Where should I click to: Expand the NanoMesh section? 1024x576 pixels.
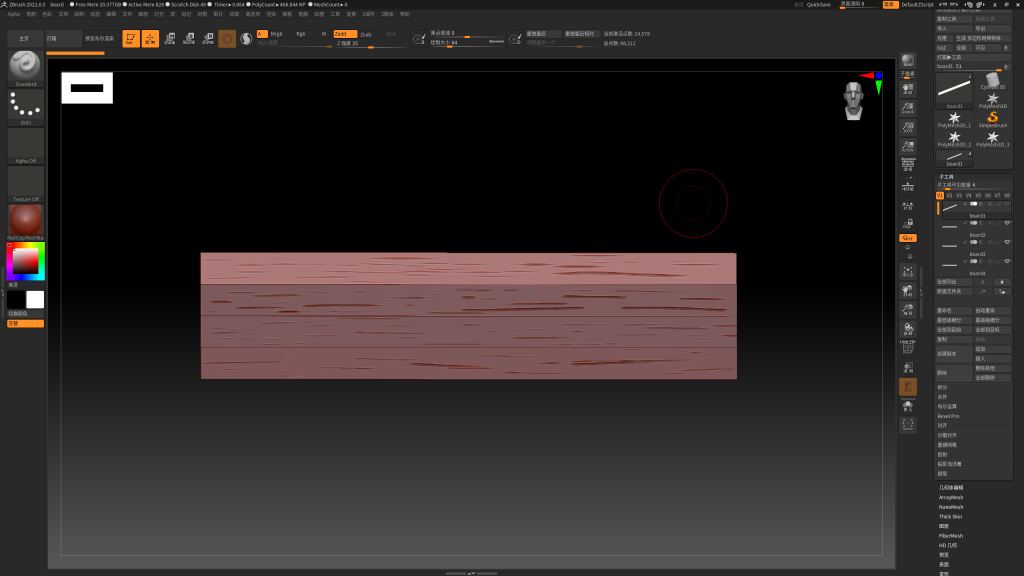[951, 507]
